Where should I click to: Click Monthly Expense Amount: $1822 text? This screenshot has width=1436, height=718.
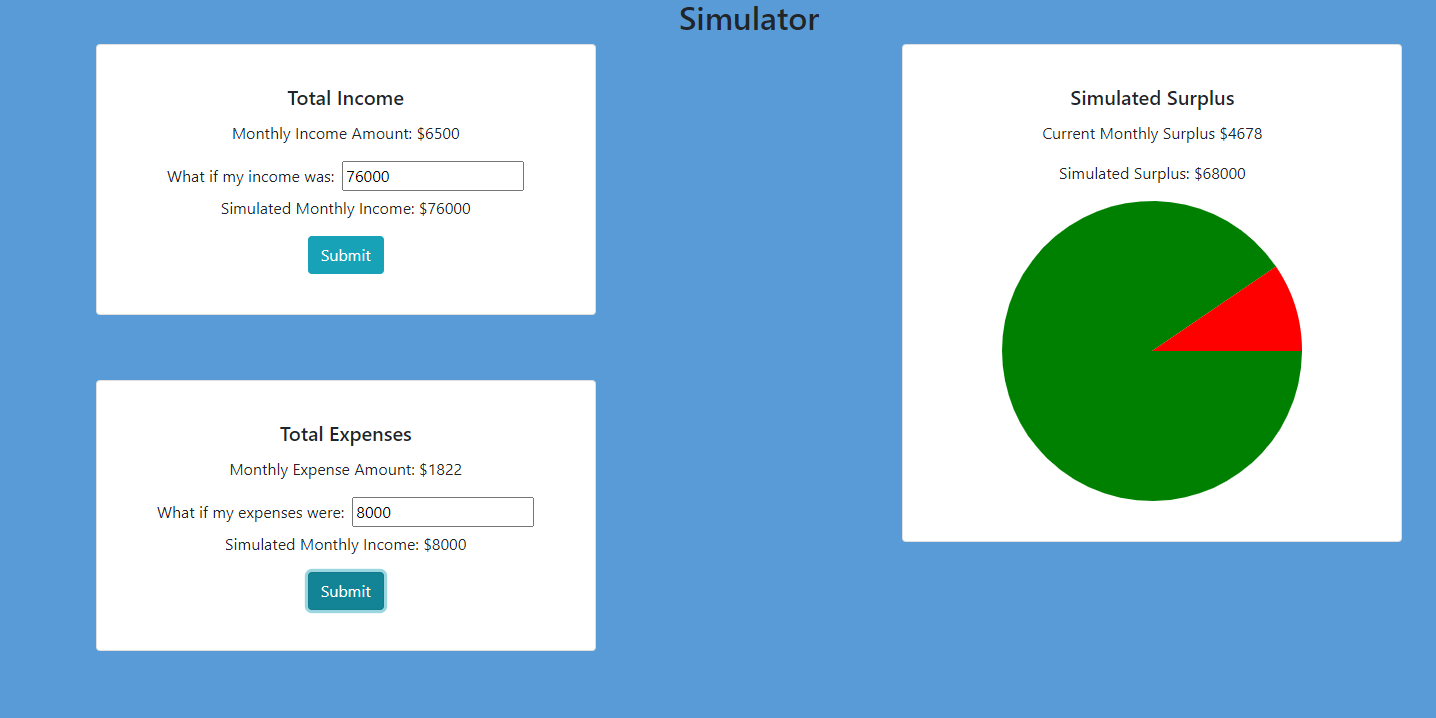[x=346, y=470]
